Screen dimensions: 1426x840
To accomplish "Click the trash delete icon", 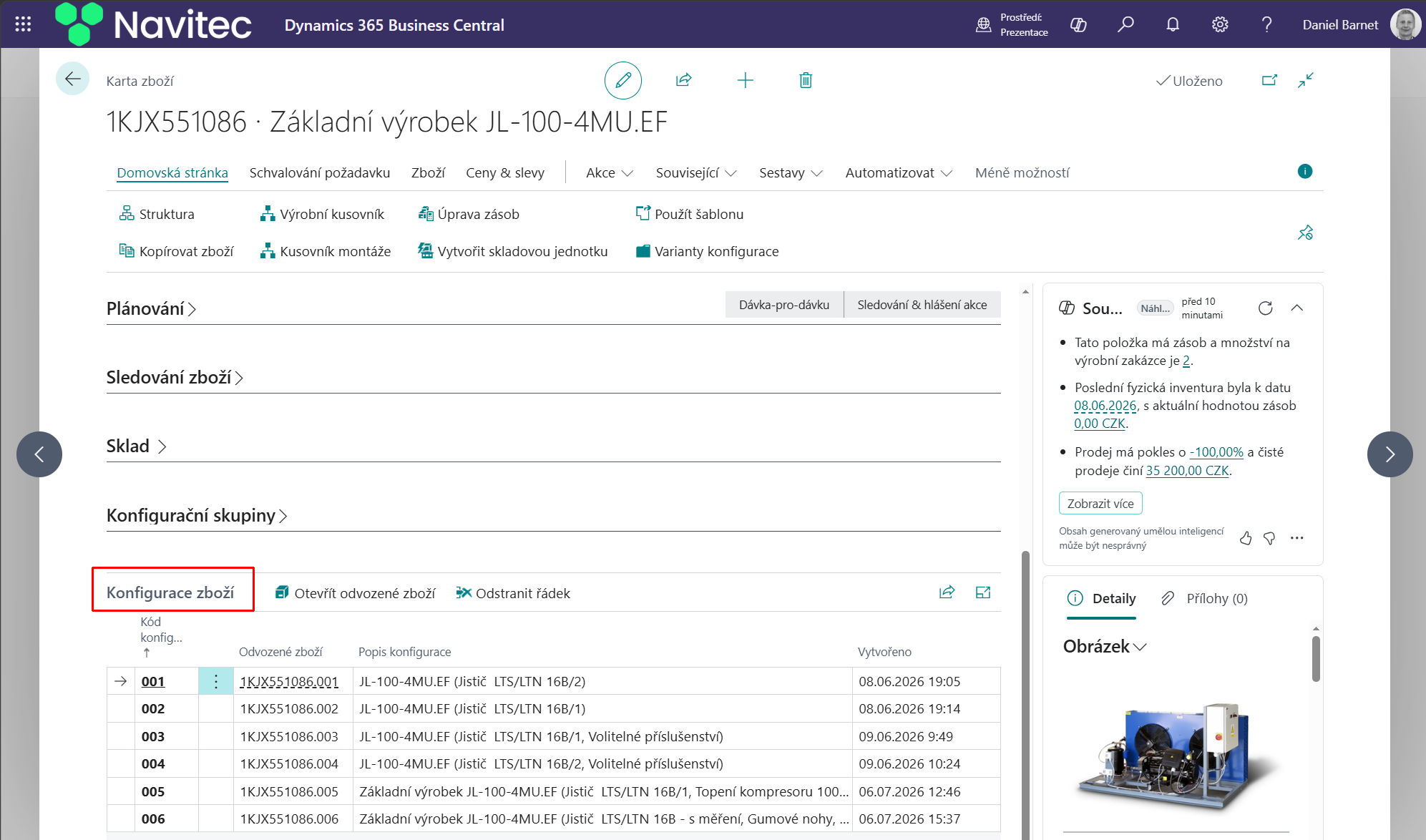I will pos(806,80).
